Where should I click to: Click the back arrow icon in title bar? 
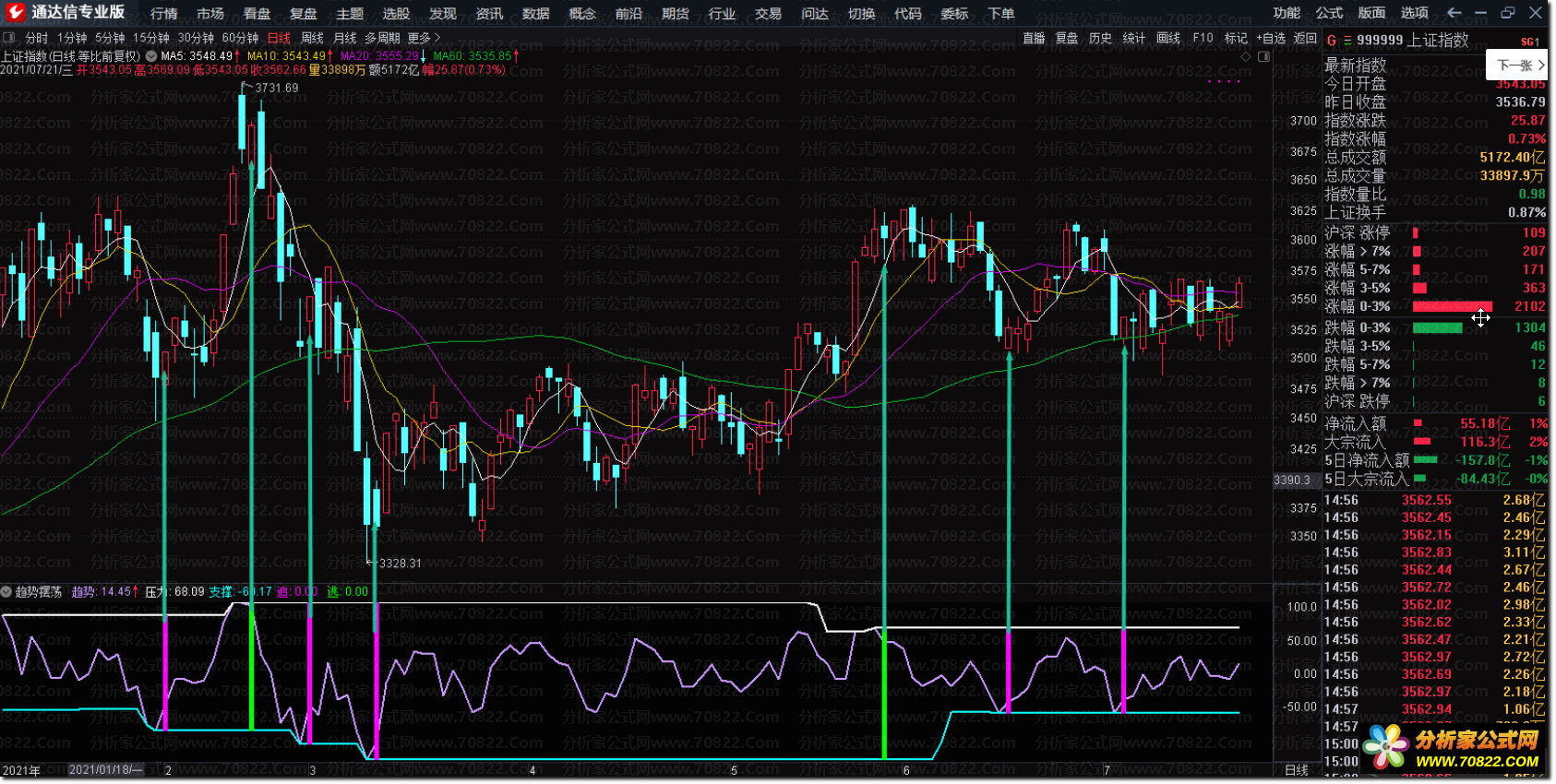tap(1454, 13)
